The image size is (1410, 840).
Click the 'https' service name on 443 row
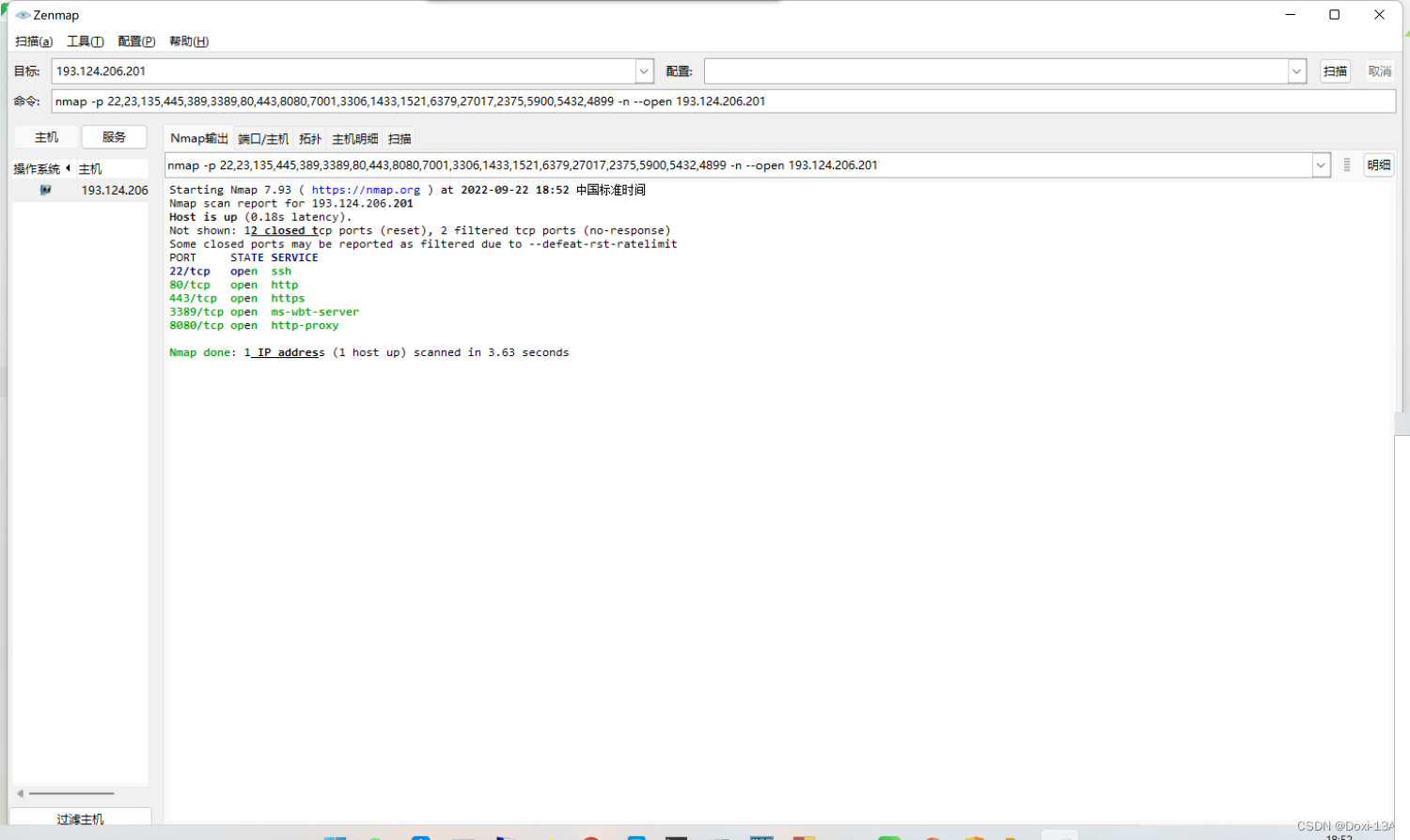288,299
